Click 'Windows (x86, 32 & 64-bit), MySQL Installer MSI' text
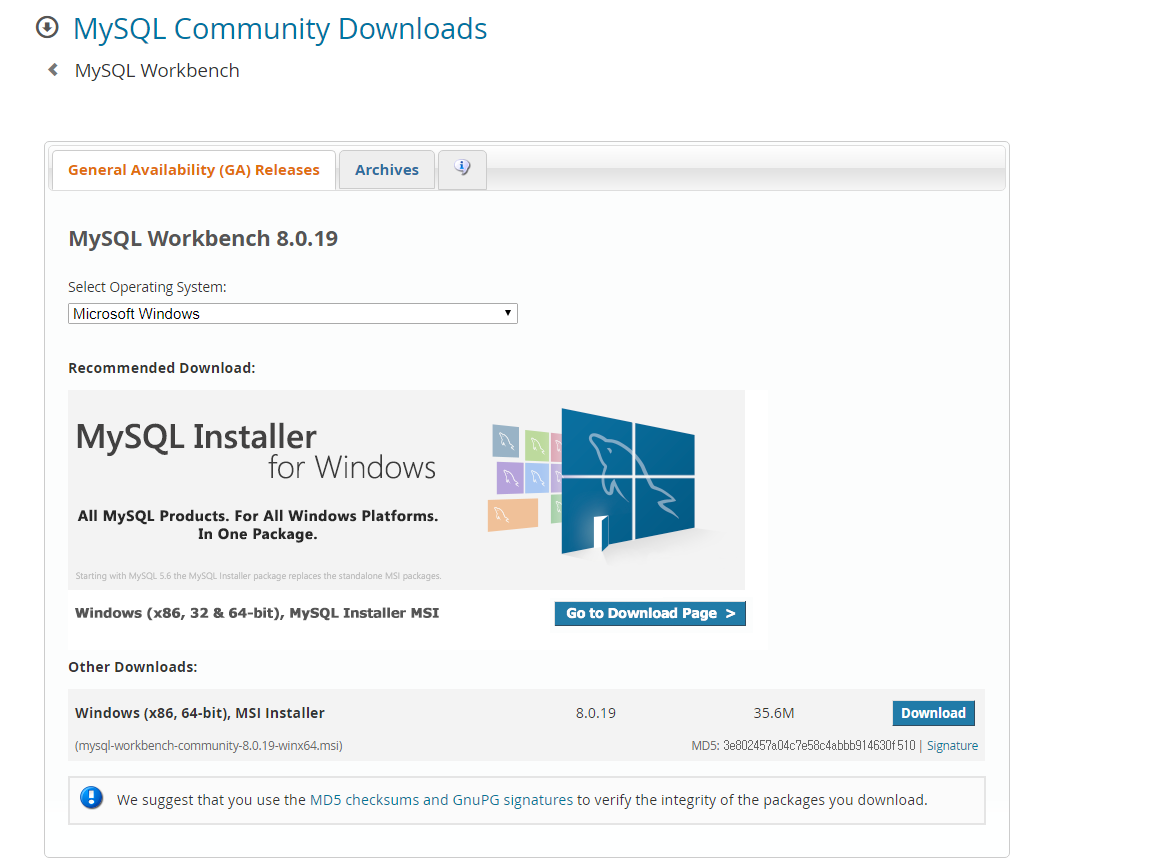Image resolution: width=1154 pixels, height=865 pixels. 257,613
